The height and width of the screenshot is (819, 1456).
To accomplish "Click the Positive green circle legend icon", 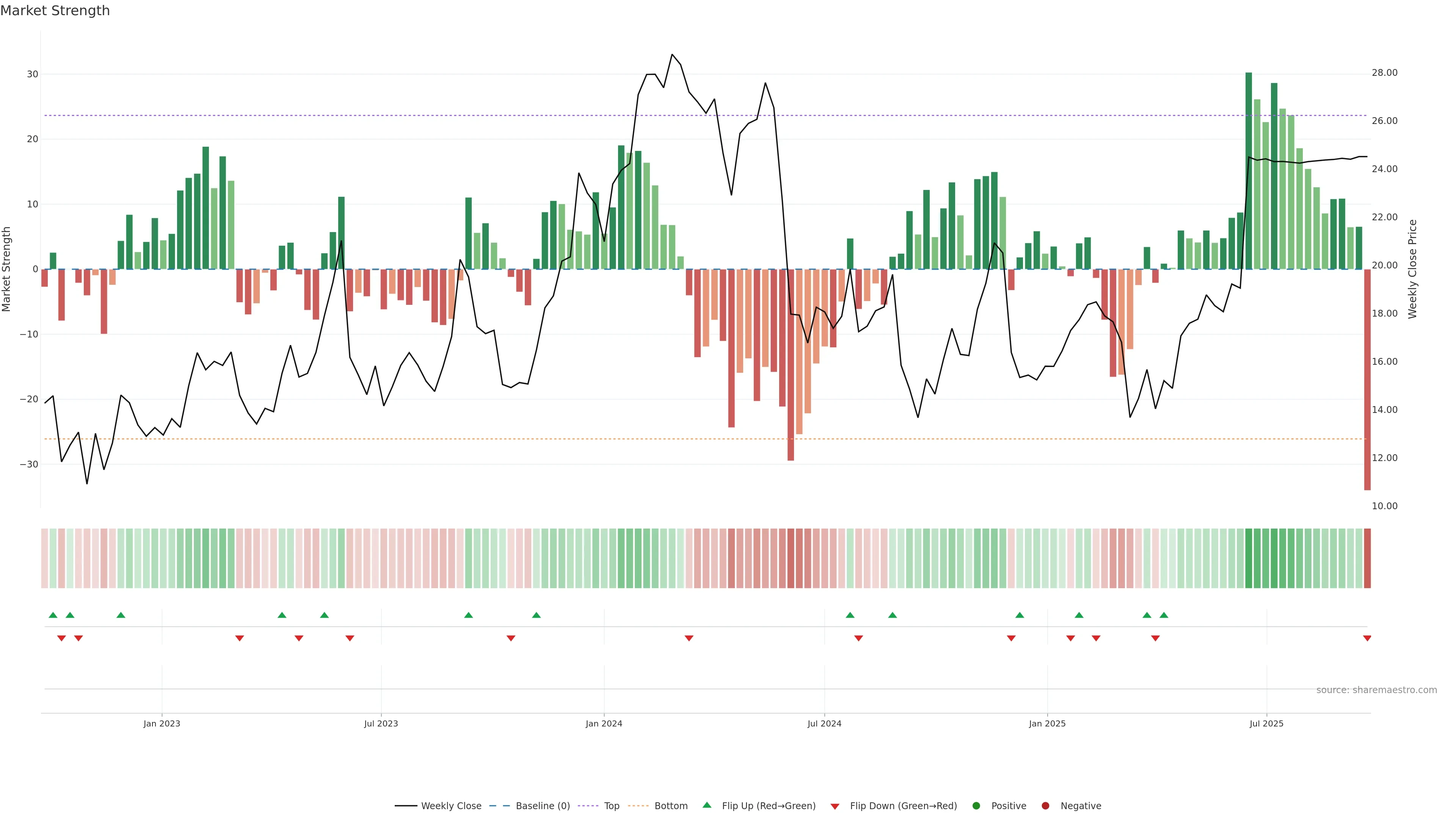I will click(976, 805).
